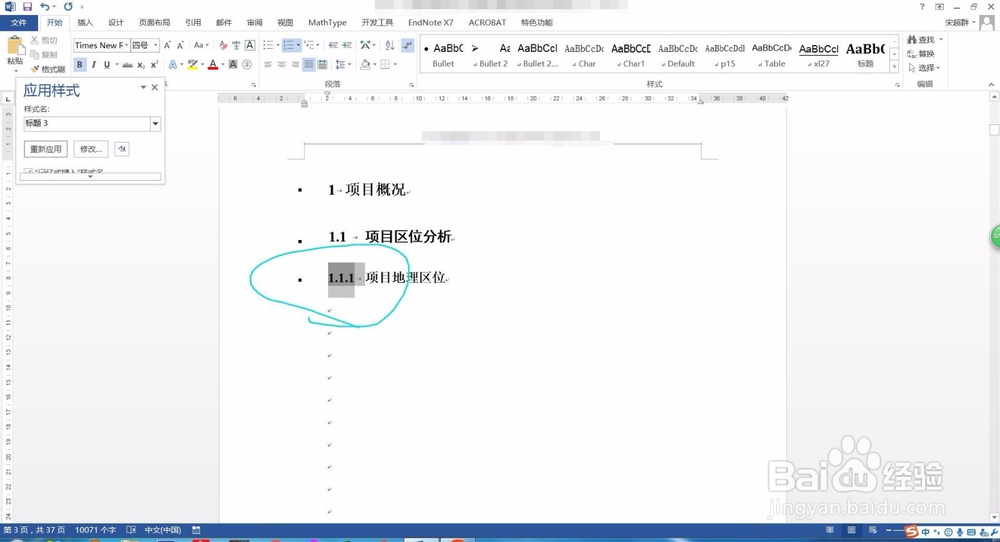Viewport: 1000px width, 542px height.
Task: Click the Redo/Repeat icon
Action: (x=68, y=6)
